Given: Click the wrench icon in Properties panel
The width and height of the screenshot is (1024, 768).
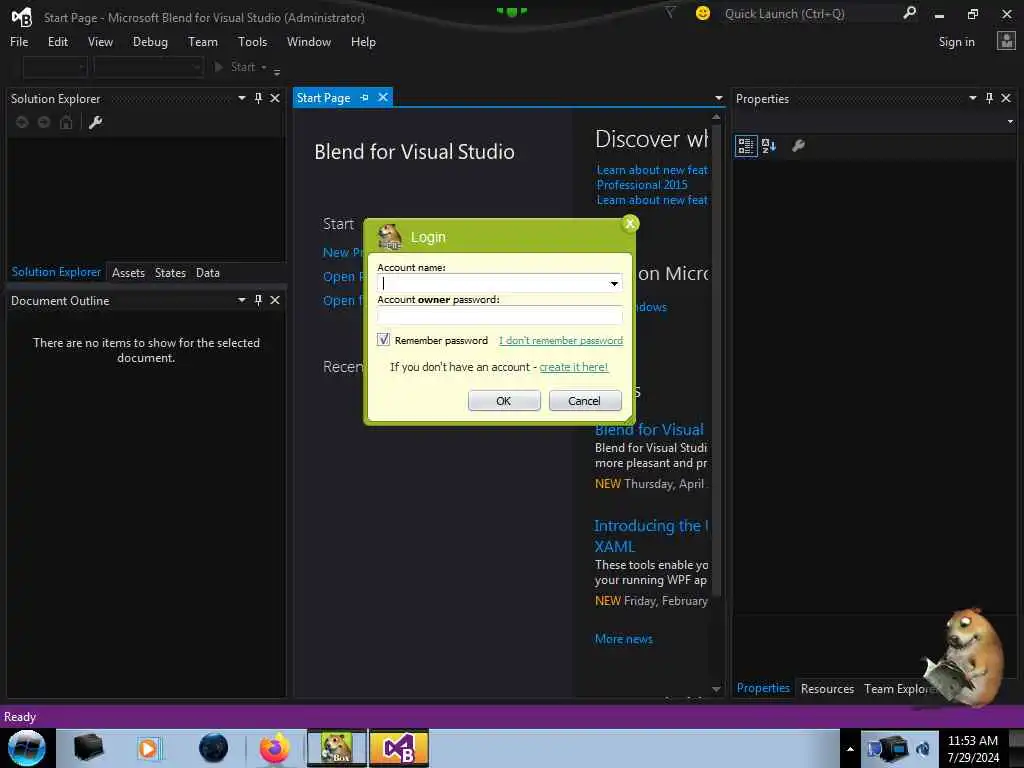Looking at the screenshot, I should pyautogui.click(x=798, y=146).
